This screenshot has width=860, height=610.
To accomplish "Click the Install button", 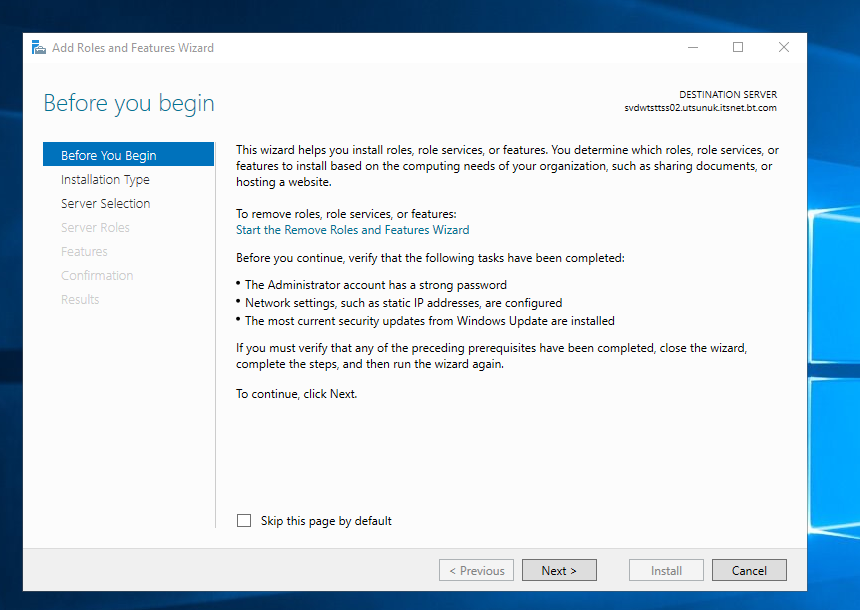I will 666,571.
